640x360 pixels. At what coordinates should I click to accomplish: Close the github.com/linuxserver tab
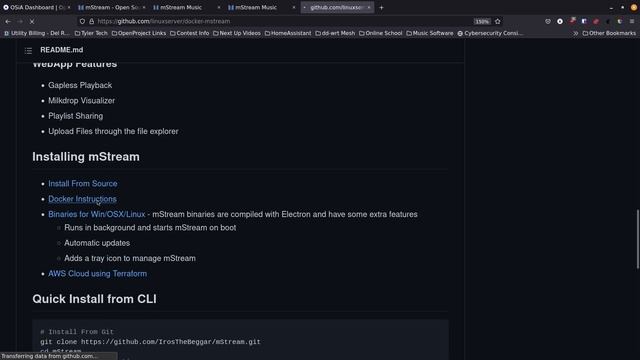point(369,7)
